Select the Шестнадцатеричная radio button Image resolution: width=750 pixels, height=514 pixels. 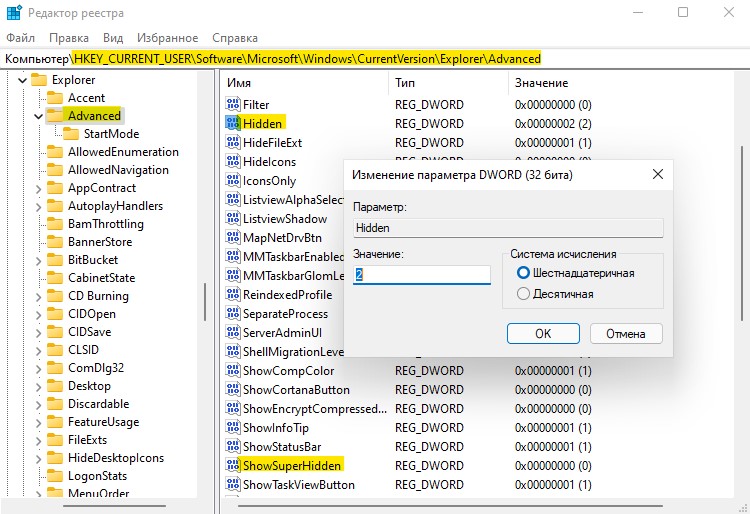point(523,273)
